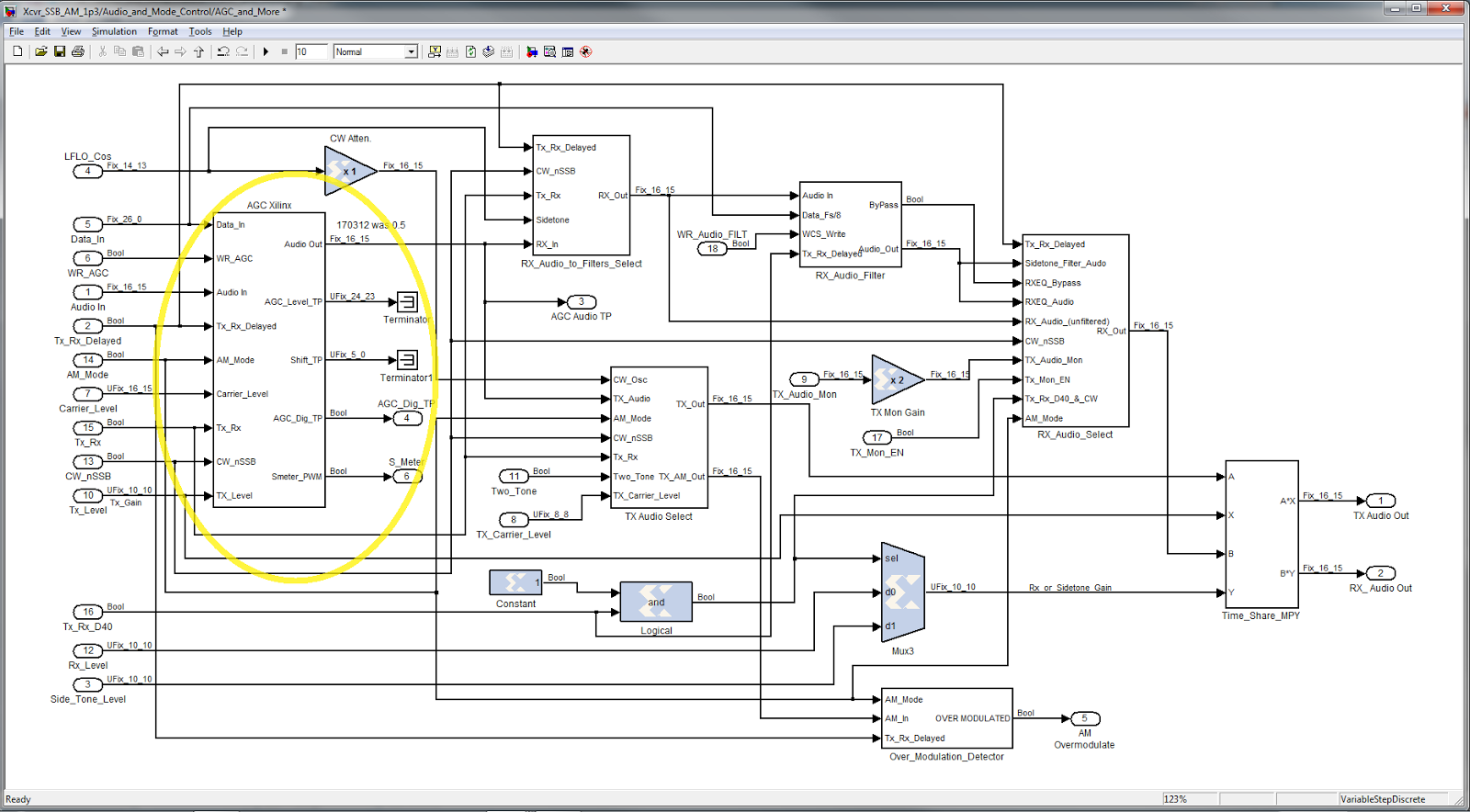Open the Format menu
The image size is (1470, 812).
(163, 31)
